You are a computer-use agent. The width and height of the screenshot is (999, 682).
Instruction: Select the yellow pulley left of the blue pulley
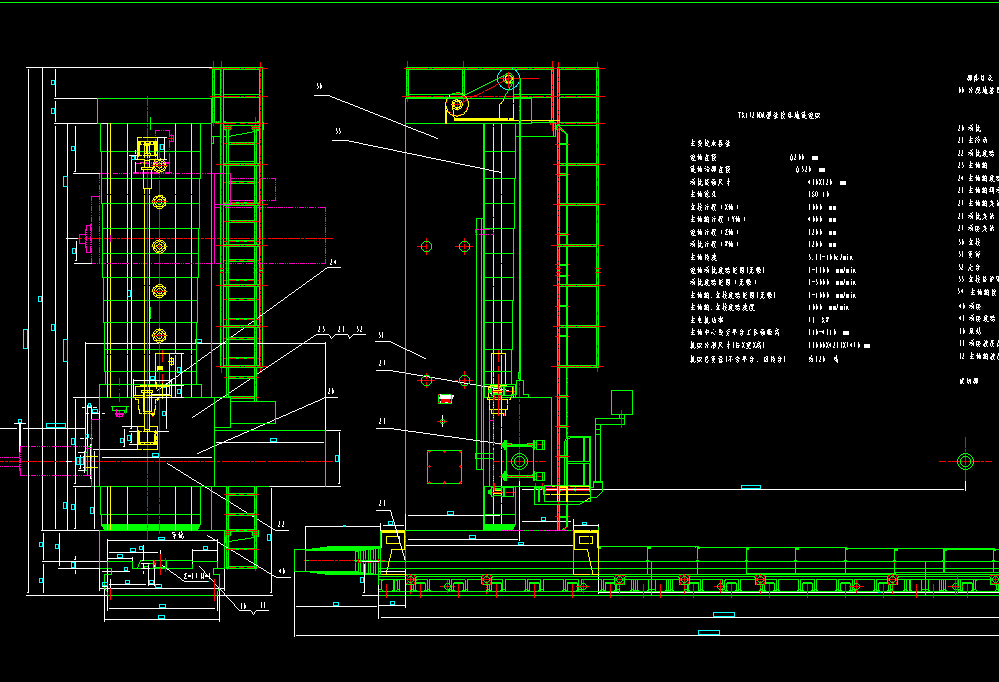459,105
